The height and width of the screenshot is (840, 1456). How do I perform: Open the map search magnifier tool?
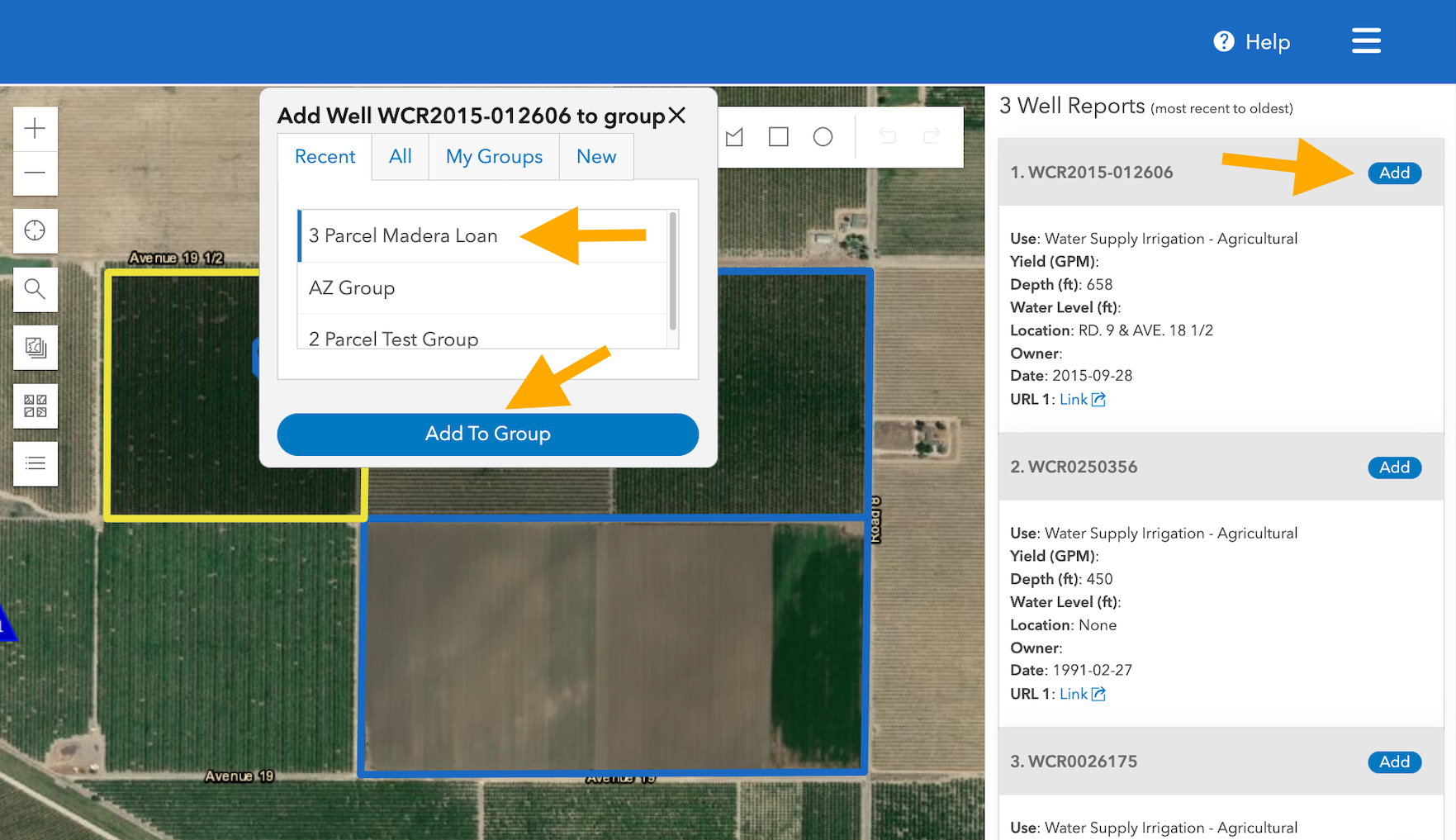click(x=35, y=289)
